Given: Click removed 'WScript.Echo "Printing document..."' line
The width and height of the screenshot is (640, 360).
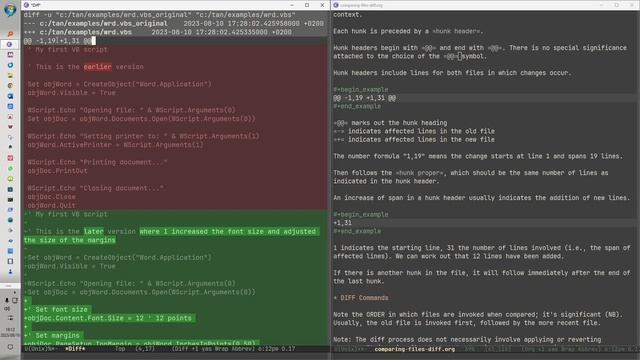Looking at the screenshot, I should [x=97, y=162].
